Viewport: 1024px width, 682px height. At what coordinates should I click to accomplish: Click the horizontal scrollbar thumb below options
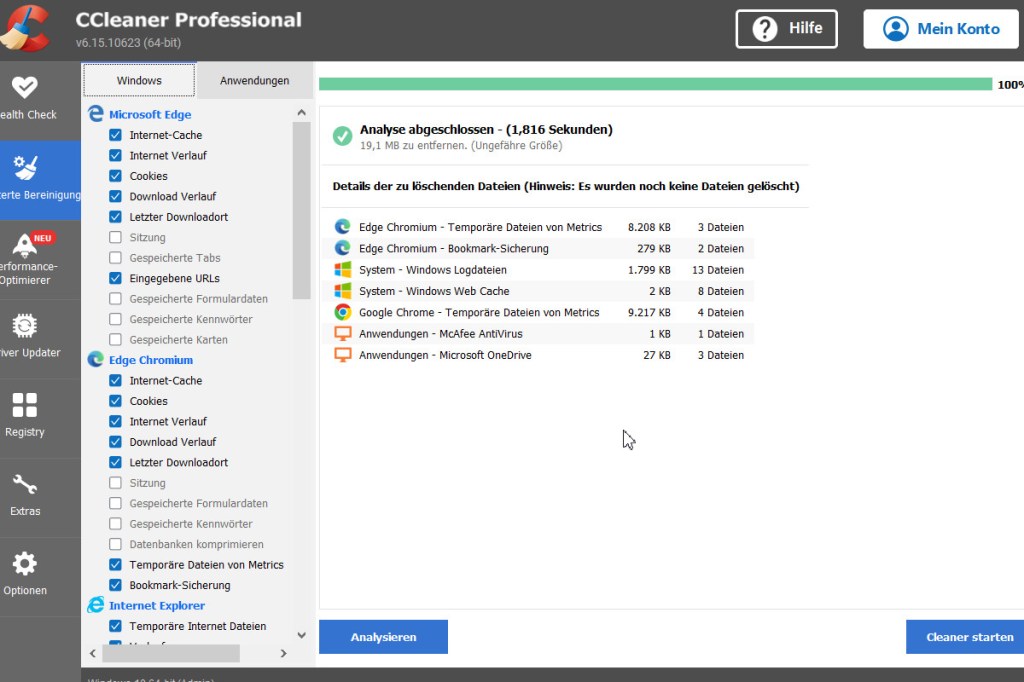click(x=171, y=653)
